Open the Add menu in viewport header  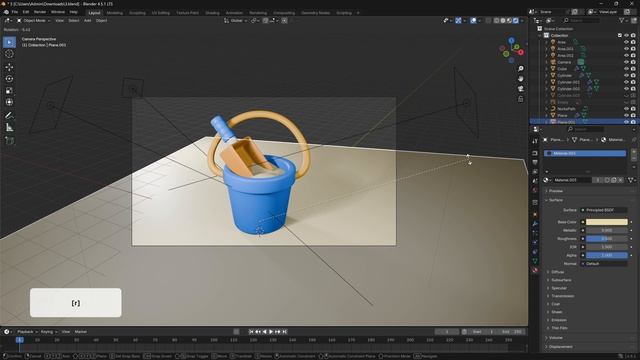[x=87, y=20]
